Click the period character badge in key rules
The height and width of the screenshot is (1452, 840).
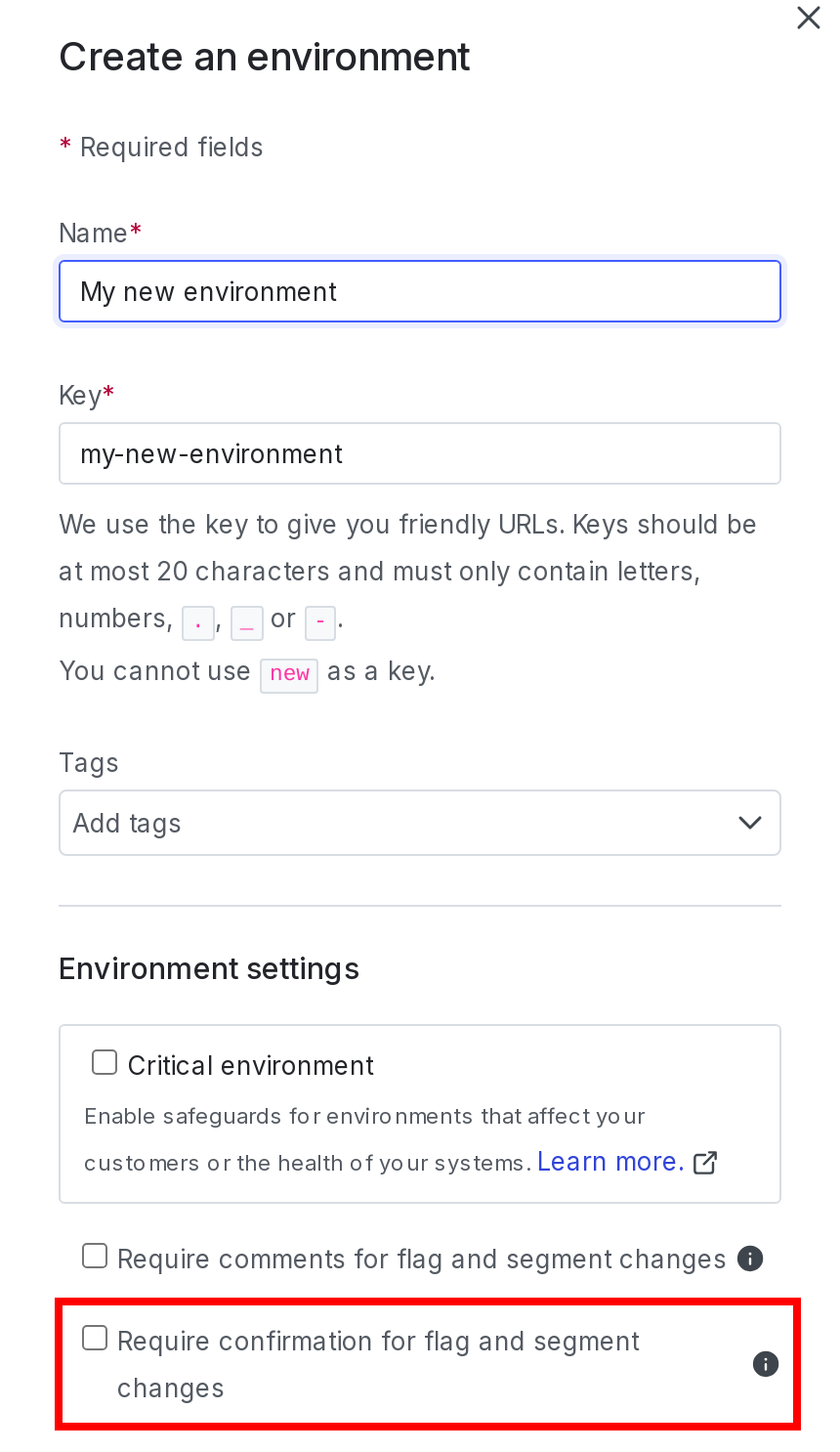[x=198, y=623]
